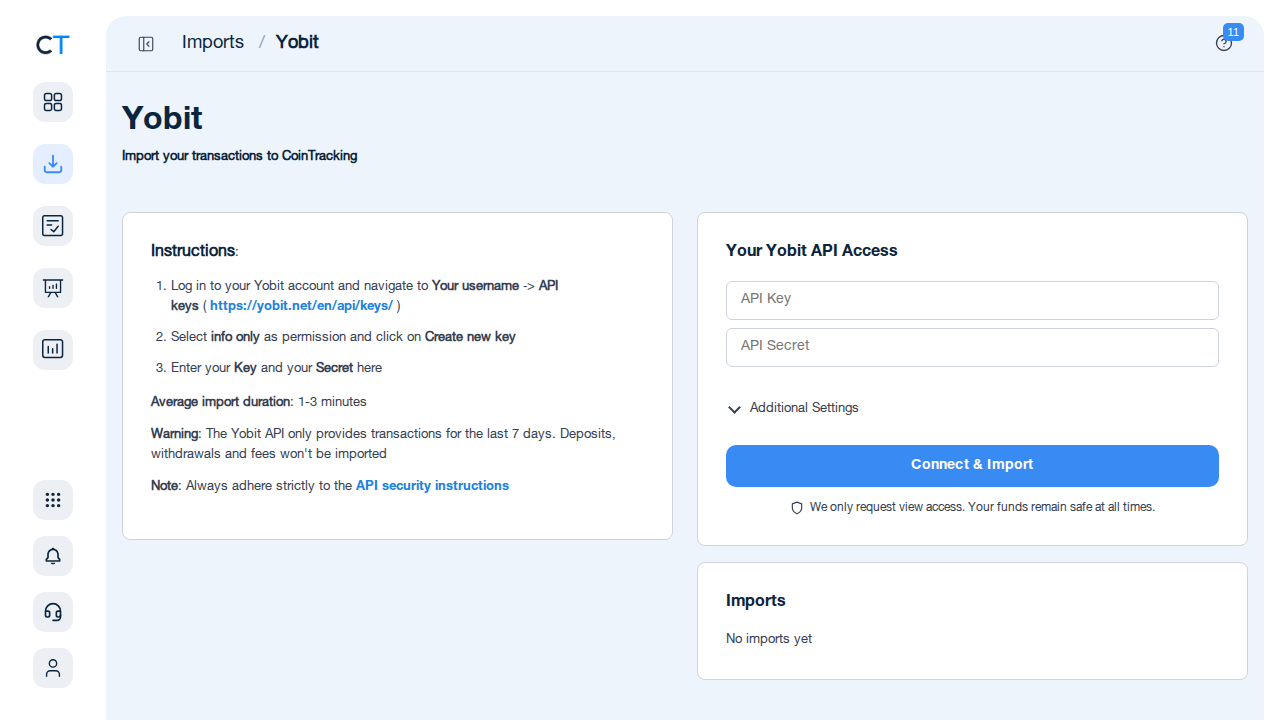Screen dimensions: 1280x720
Task: Click the 'No imports yet' text
Action: (769, 638)
